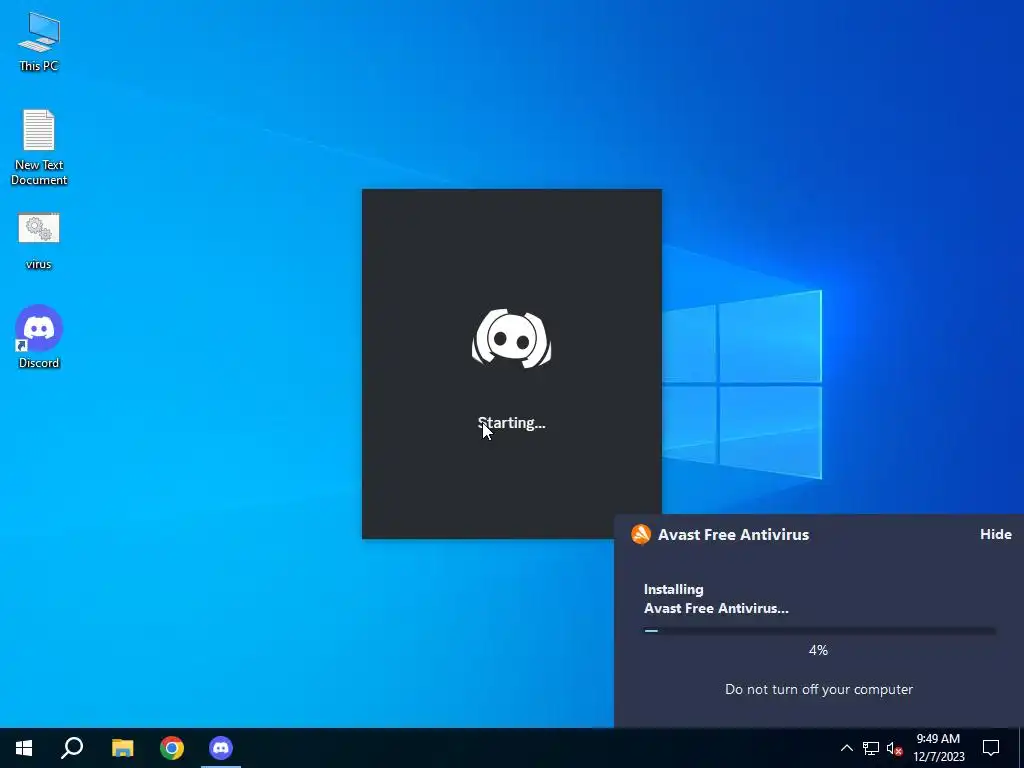Open the Windows Start menu
This screenshot has height=768, width=1024.
(x=24, y=748)
